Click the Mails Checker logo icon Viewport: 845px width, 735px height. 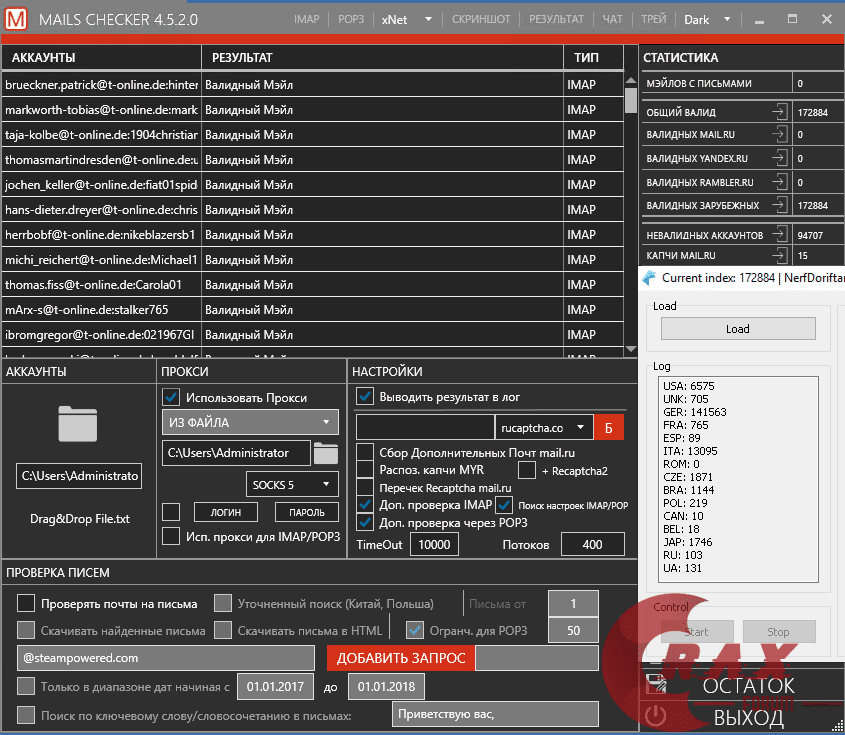tap(14, 18)
